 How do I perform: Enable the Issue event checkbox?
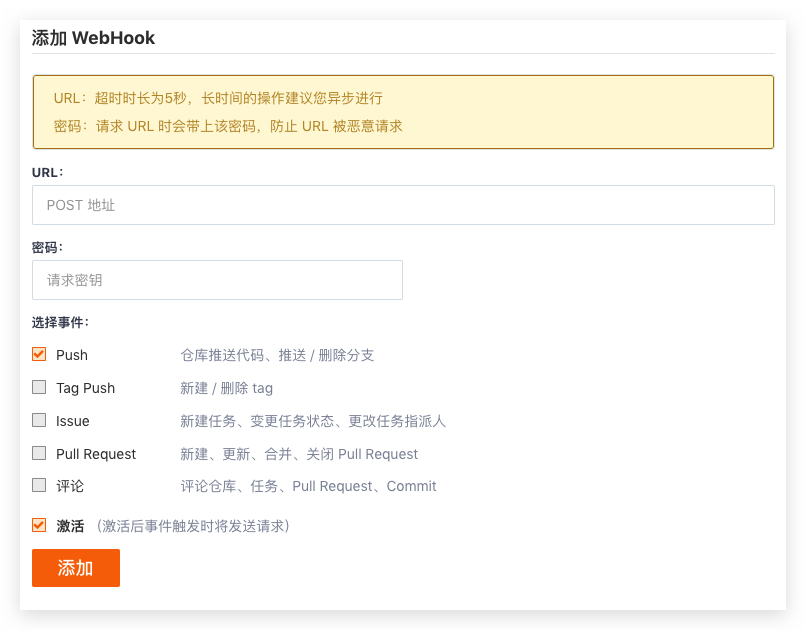(38, 421)
